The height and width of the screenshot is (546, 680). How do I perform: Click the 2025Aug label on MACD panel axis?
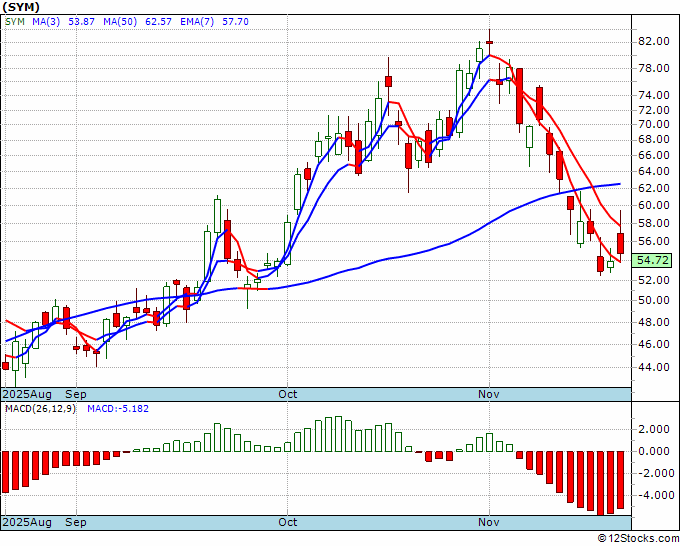click(27, 522)
